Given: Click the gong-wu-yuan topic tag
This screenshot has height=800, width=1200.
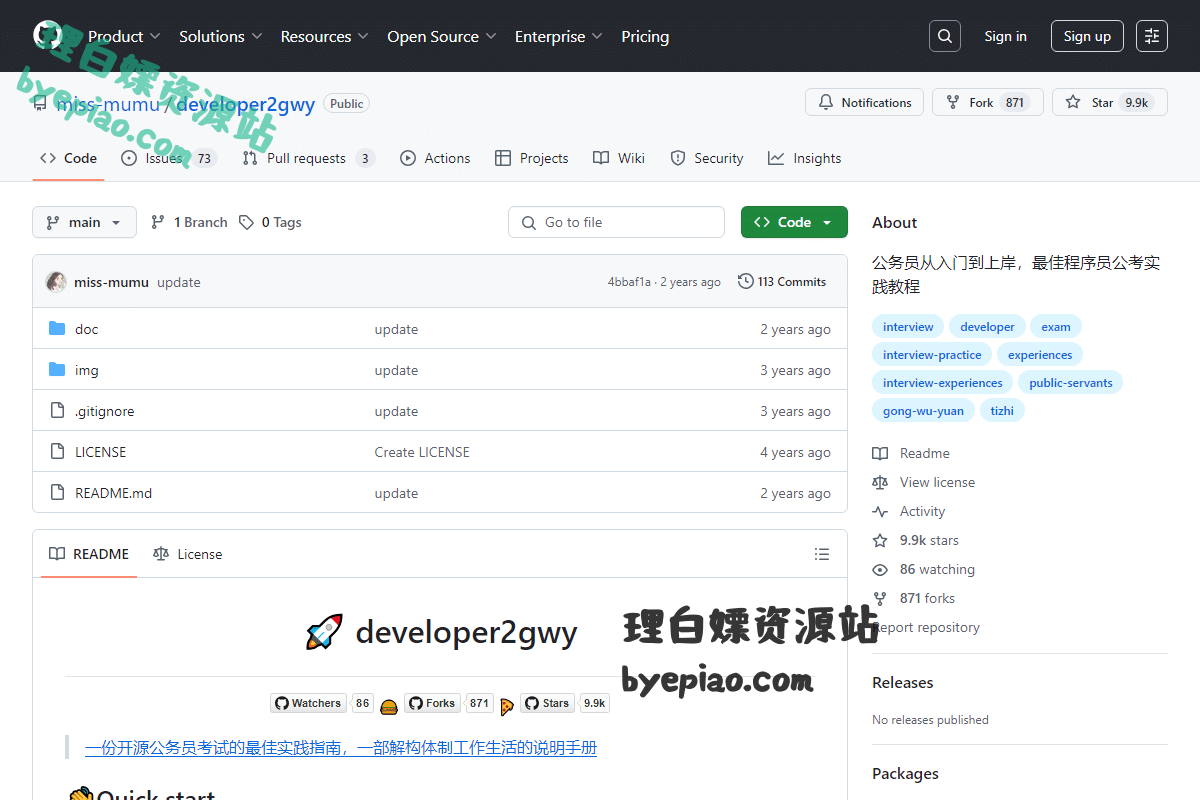Looking at the screenshot, I should coord(923,411).
